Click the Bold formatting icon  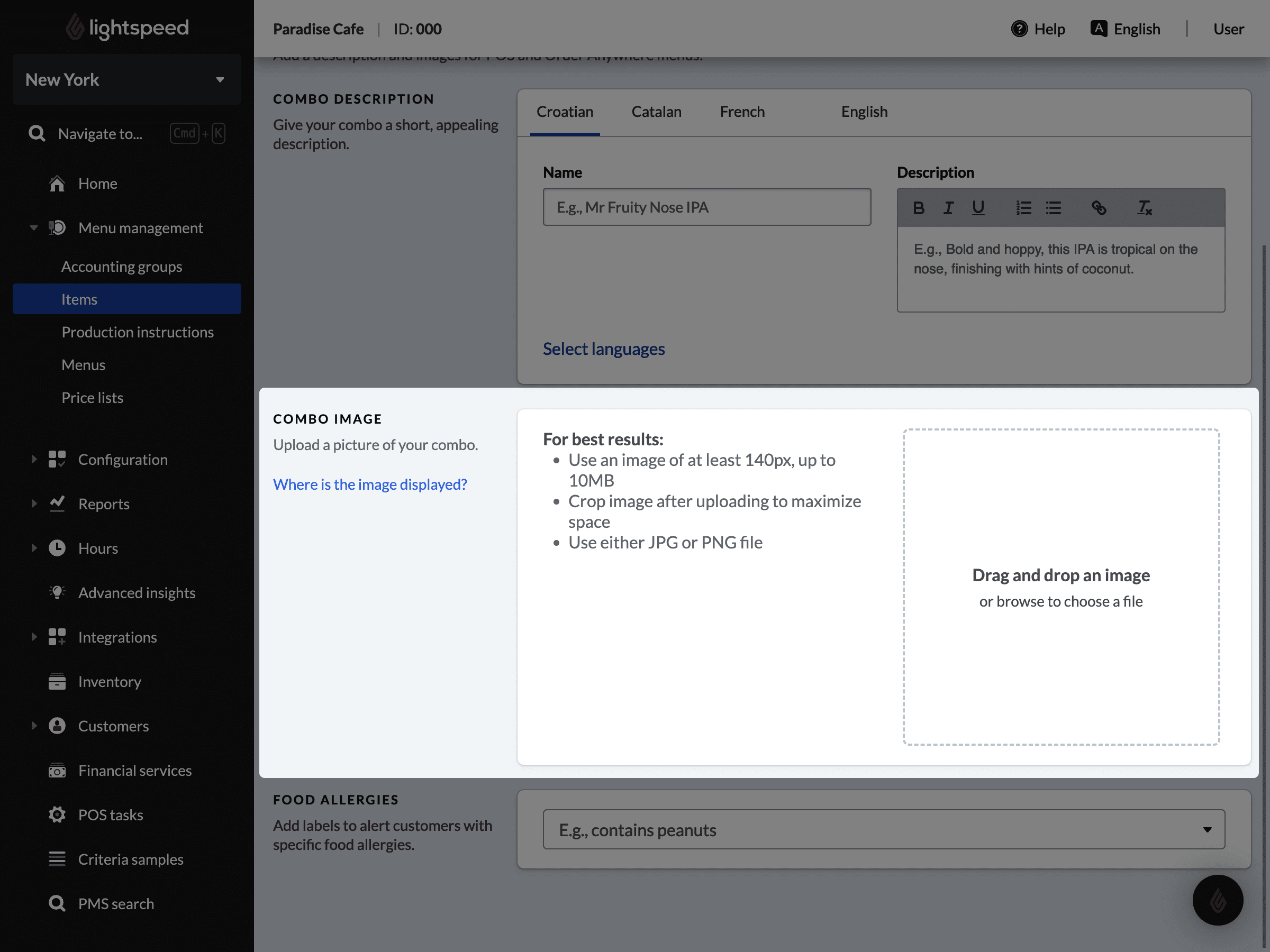[x=918, y=207]
